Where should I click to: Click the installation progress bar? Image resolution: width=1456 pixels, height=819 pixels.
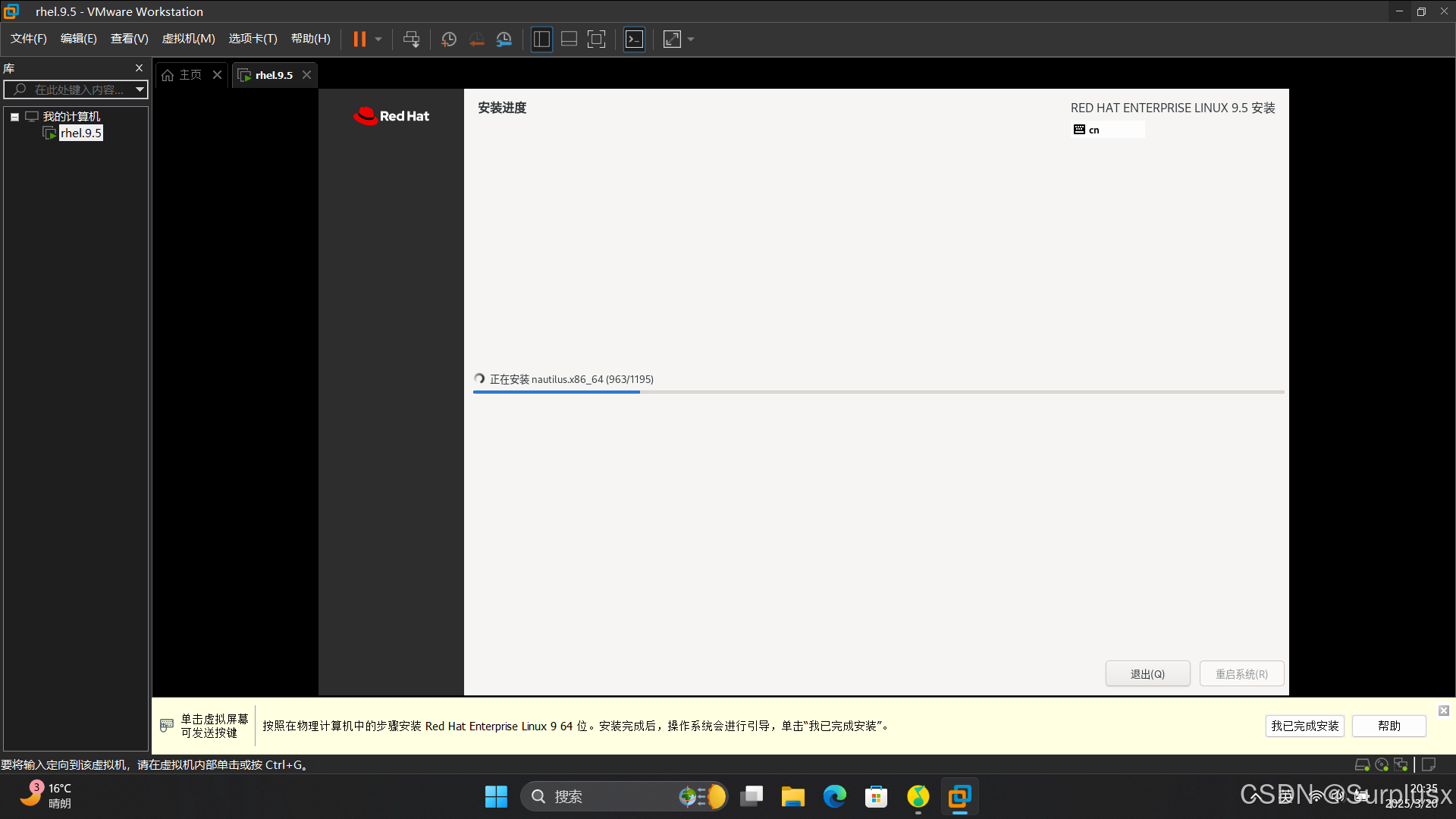point(878,392)
